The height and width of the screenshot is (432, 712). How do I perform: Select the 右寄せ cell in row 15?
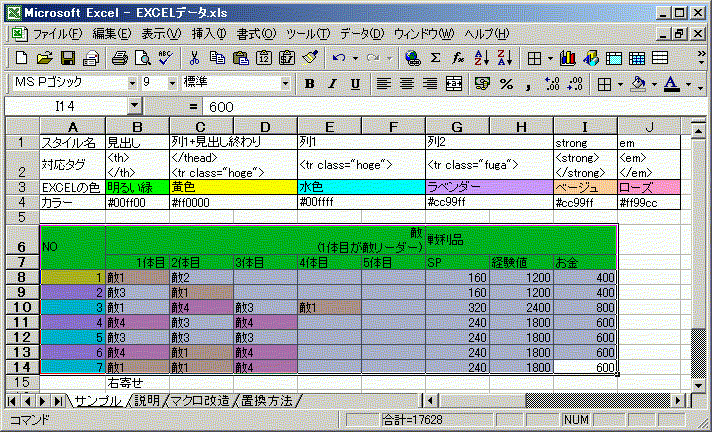tap(137, 382)
